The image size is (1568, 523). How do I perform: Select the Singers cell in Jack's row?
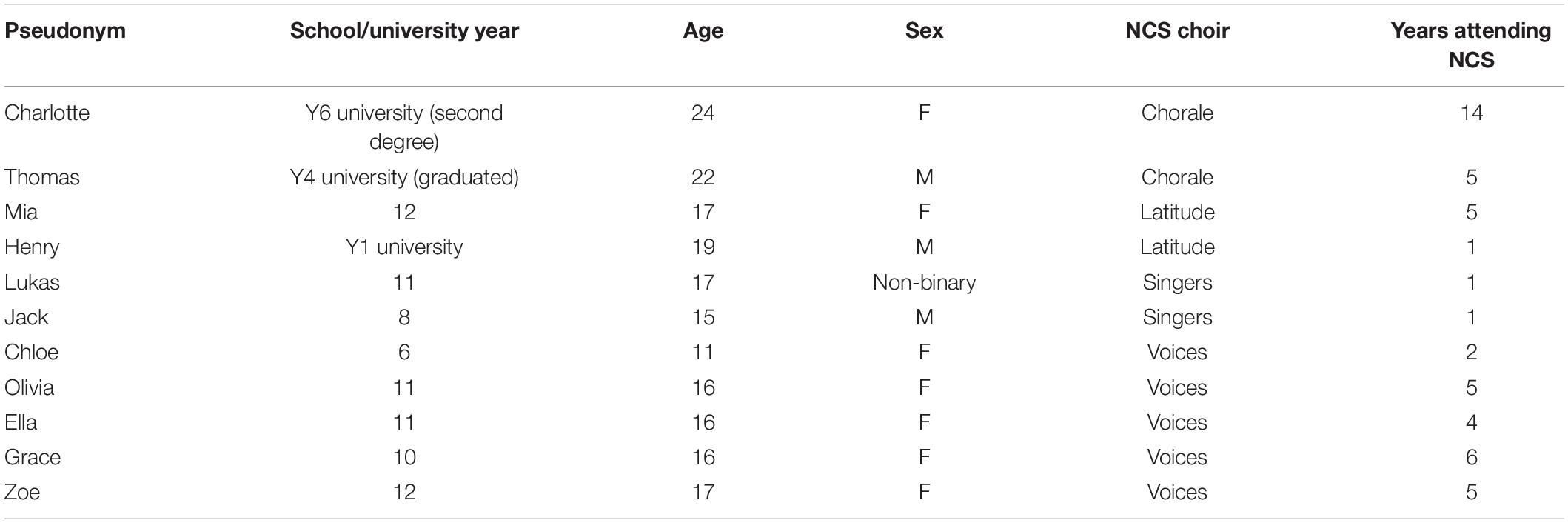(x=1177, y=318)
